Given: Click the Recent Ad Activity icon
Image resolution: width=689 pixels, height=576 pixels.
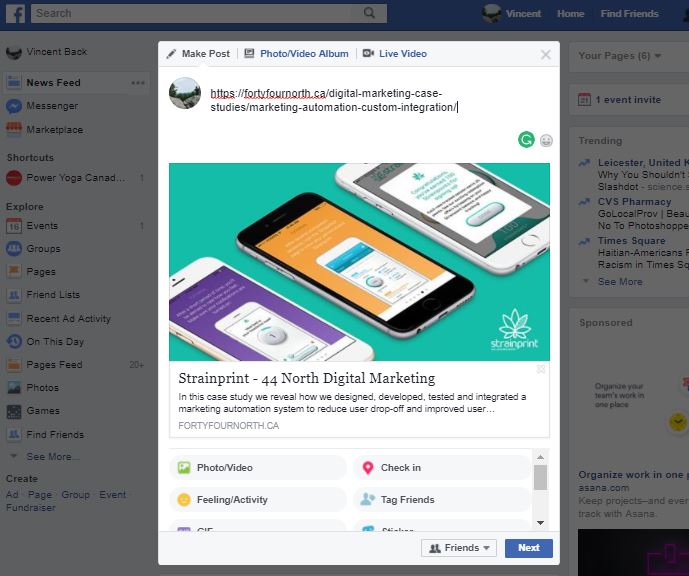Looking at the screenshot, I should (14, 318).
